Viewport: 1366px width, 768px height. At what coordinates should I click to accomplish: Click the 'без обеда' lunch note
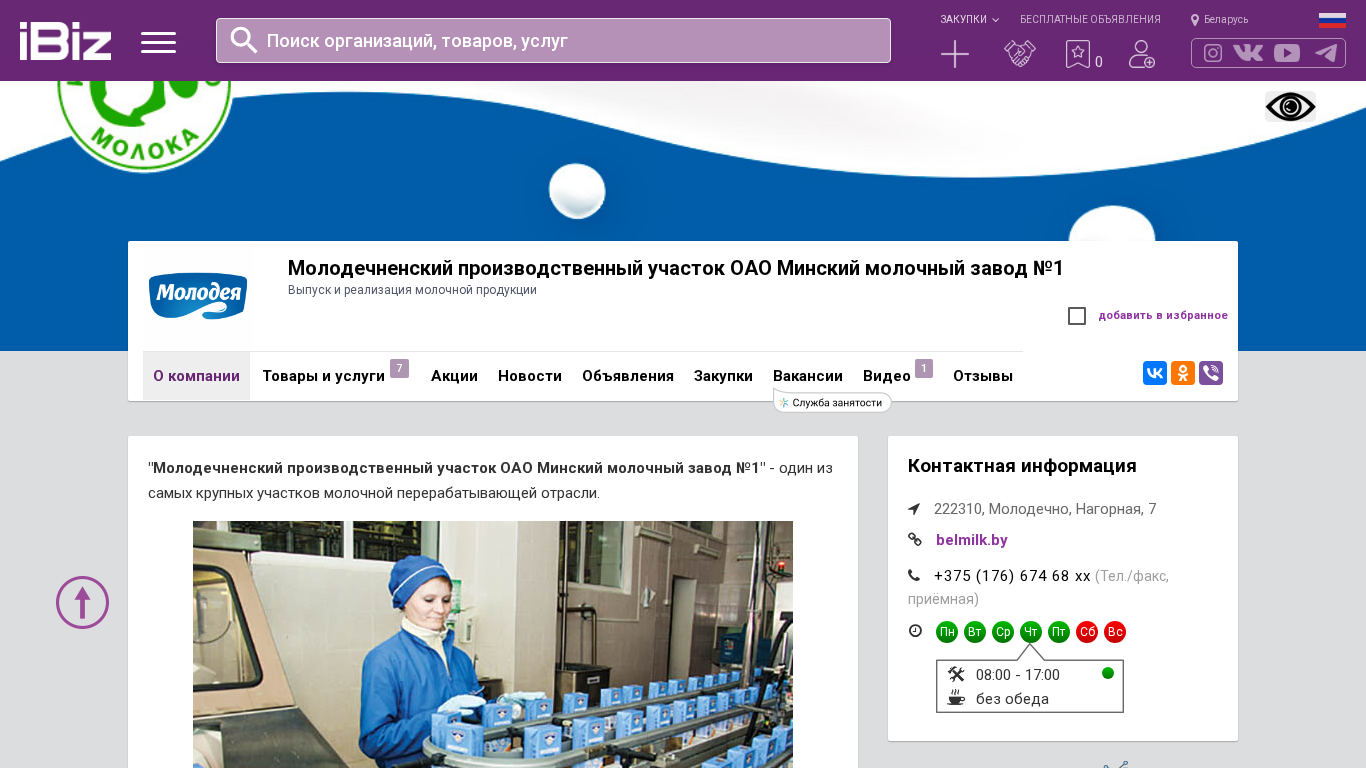tap(1012, 699)
